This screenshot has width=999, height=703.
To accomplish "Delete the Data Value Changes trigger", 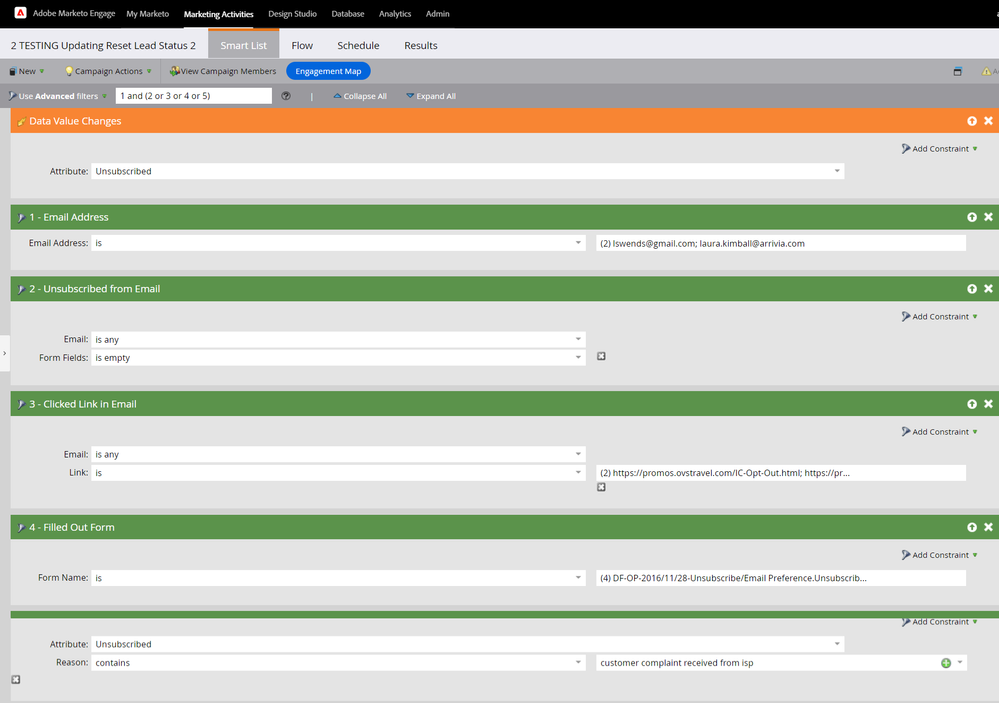I will tap(988, 121).
